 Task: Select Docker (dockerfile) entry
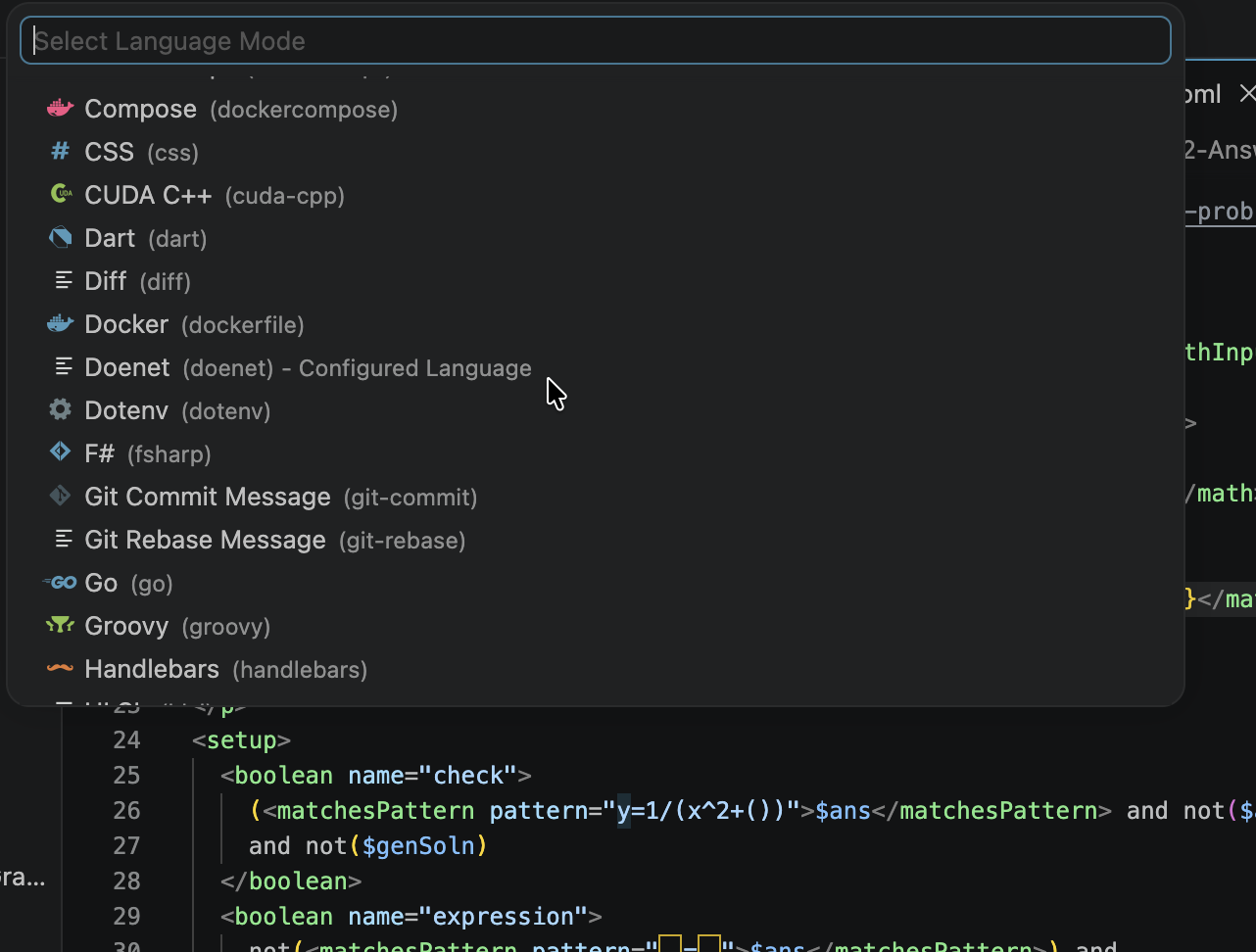tap(595, 324)
